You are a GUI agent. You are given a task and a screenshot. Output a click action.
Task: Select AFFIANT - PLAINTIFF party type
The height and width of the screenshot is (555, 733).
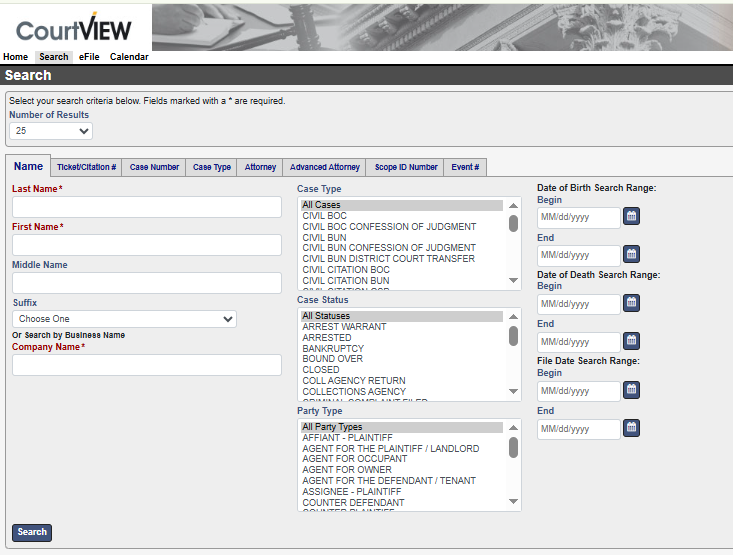[402, 438]
